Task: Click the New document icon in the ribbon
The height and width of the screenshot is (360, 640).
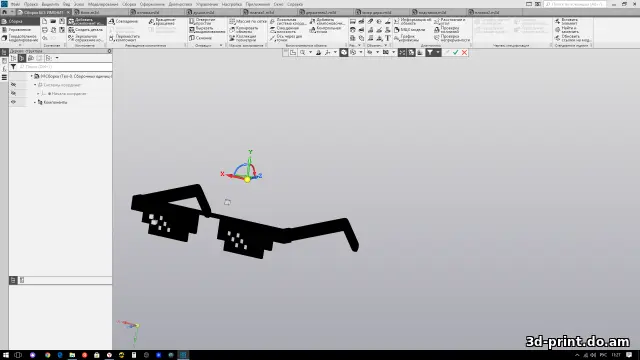Action: click(x=44, y=21)
